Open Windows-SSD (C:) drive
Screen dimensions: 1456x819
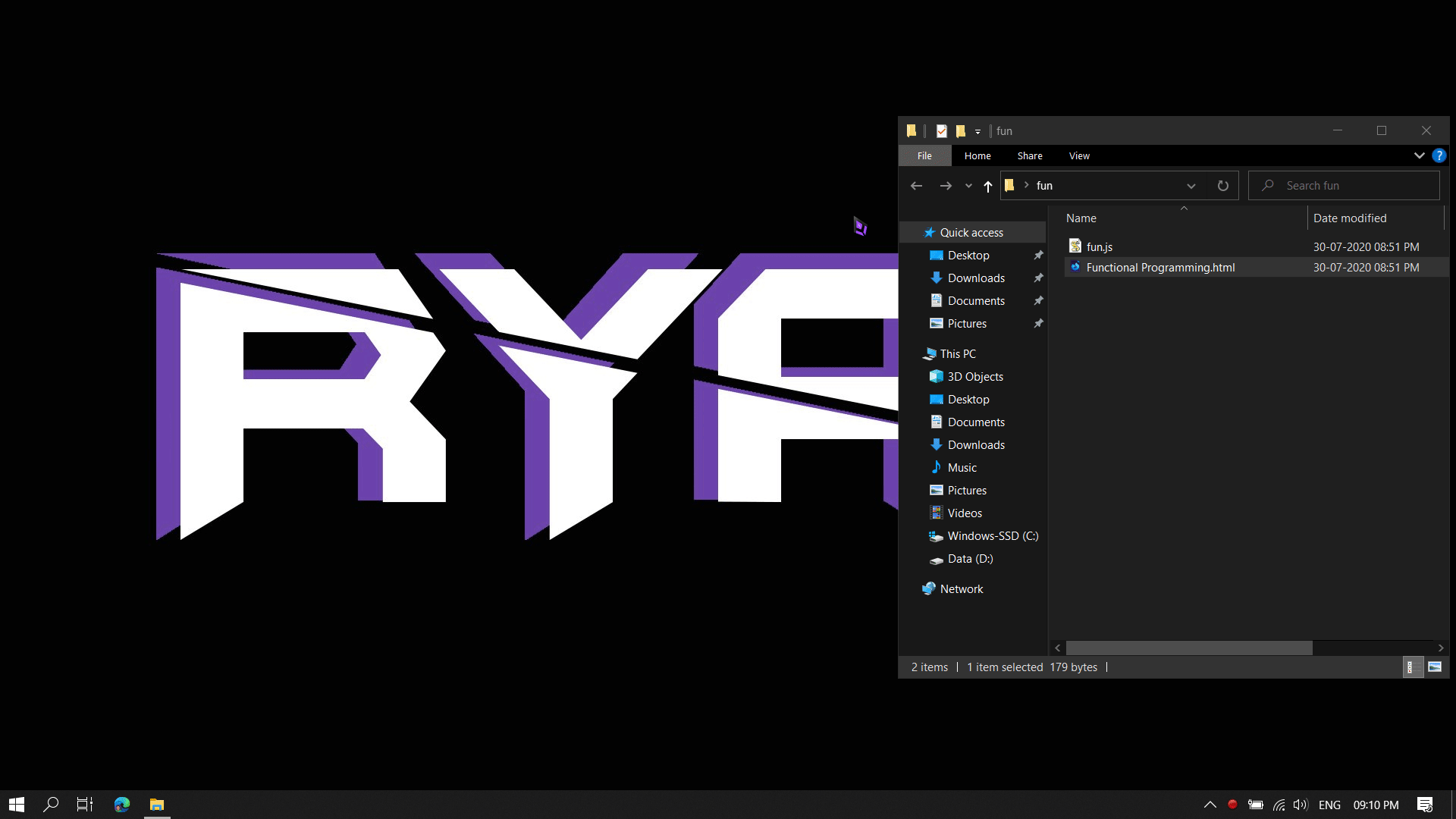(993, 536)
